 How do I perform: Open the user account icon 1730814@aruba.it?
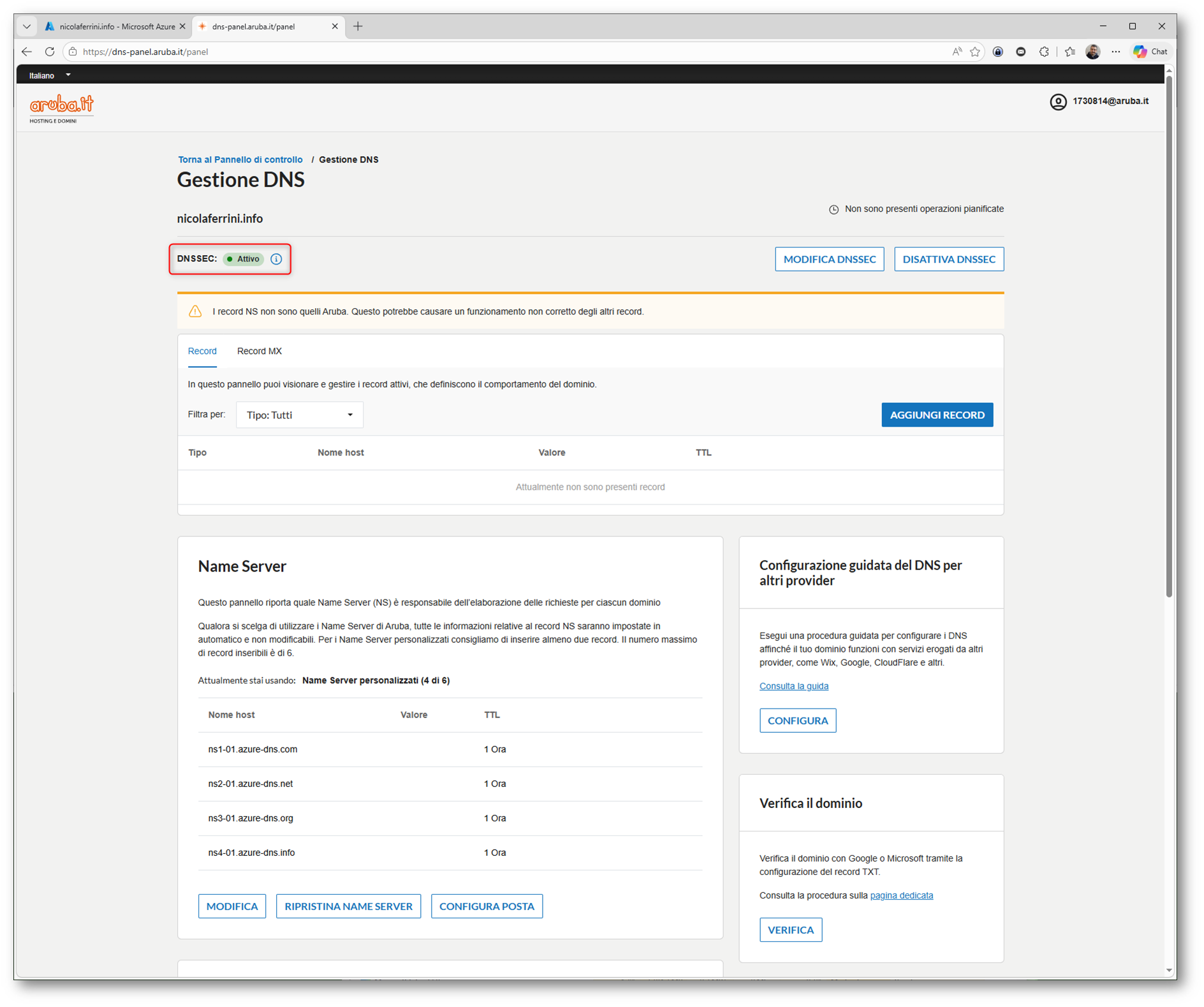1058,101
